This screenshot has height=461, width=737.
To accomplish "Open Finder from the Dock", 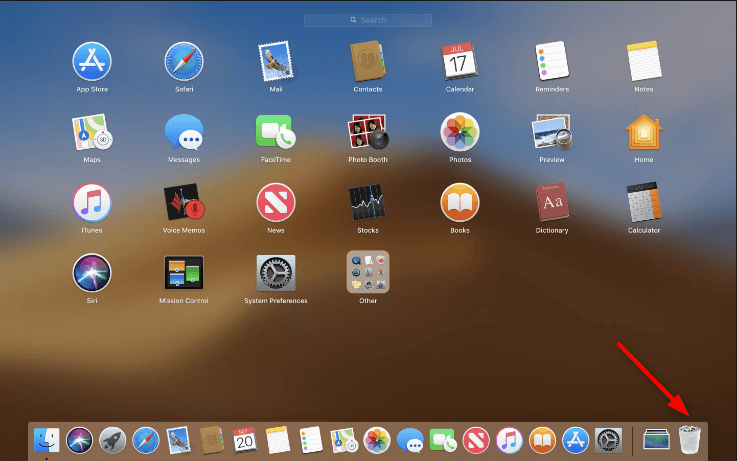I will point(47,440).
